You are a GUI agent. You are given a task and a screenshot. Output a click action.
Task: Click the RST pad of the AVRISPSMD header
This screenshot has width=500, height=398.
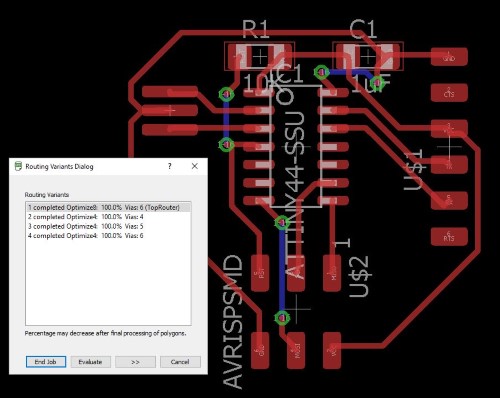tap(260, 273)
